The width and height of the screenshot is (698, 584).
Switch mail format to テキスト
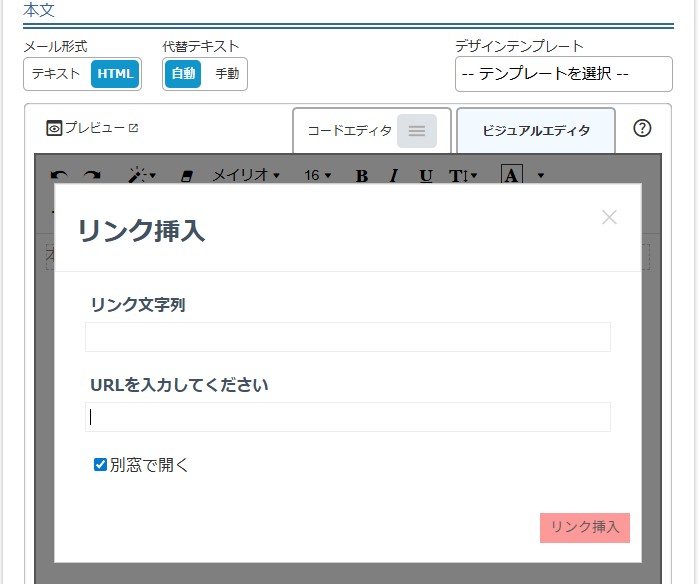[56, 74]
